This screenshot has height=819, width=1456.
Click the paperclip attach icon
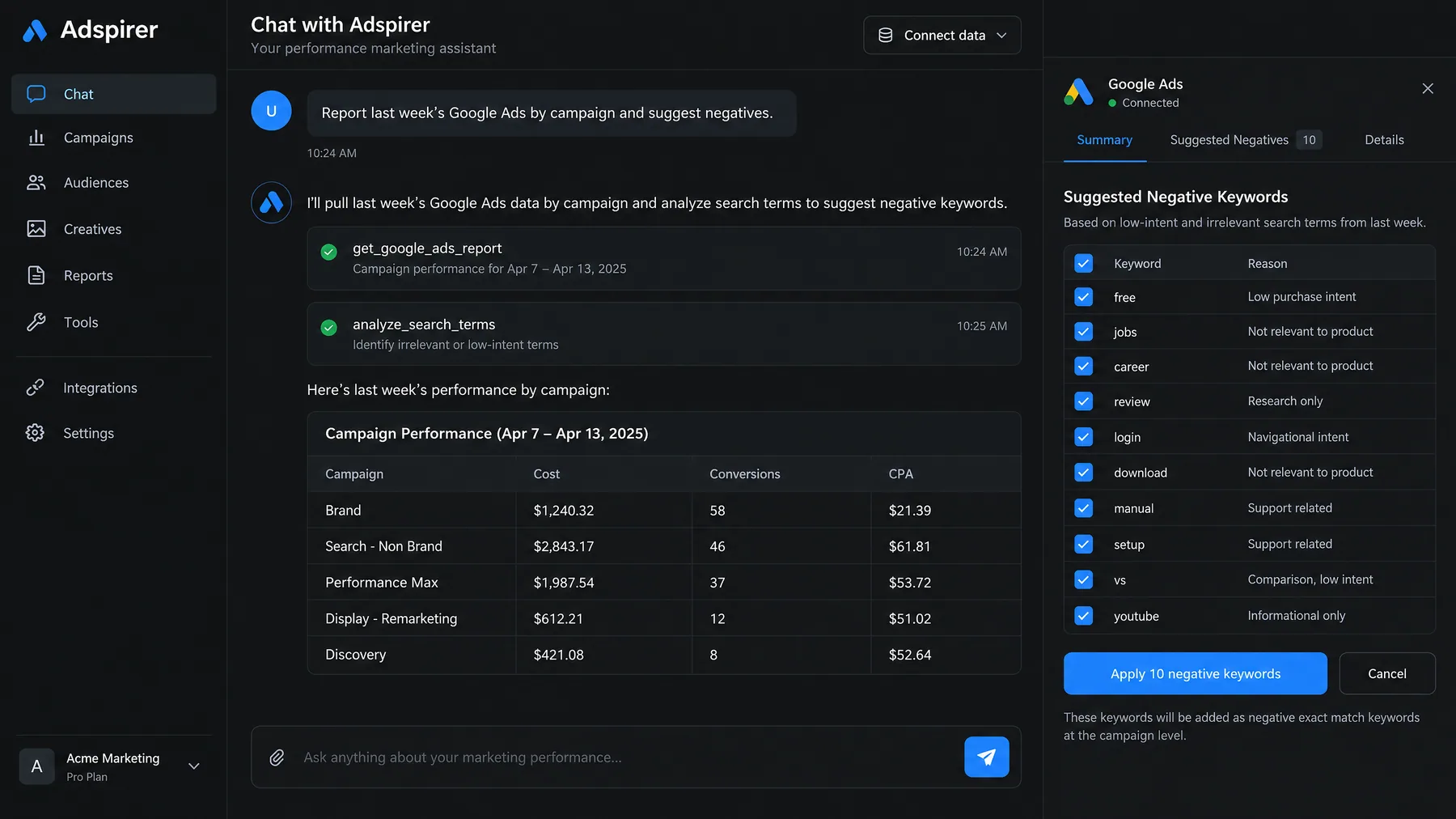pos(277,757)
